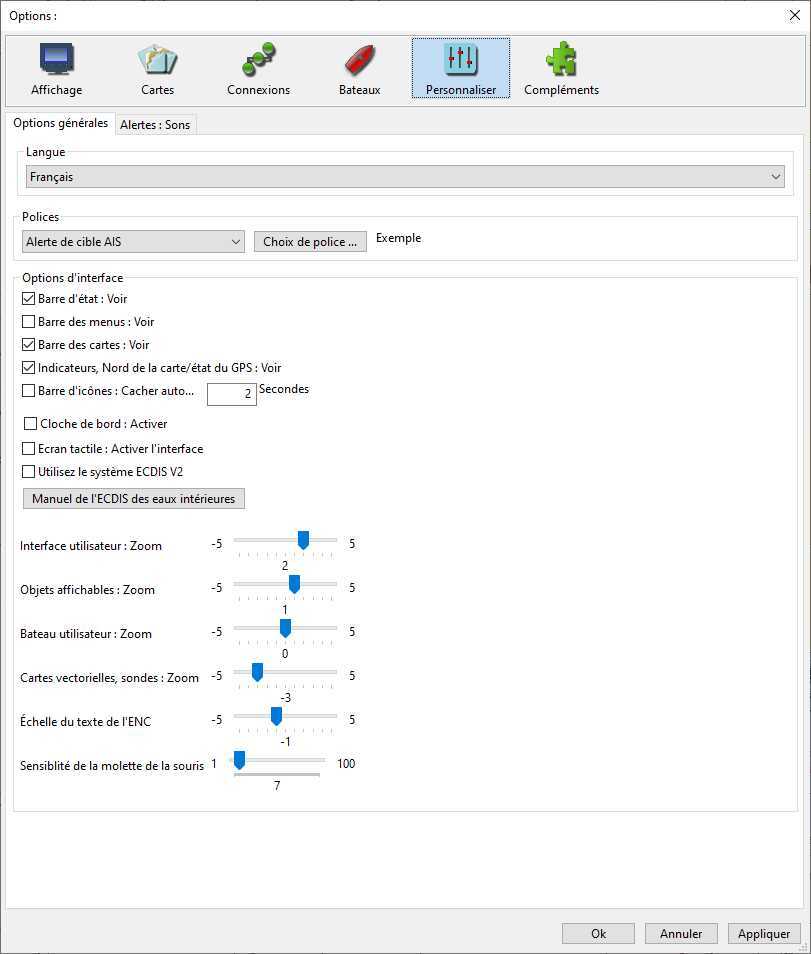Click the Annuler button
Image resolution: width=811 pixels, height=954 pixels.
click(681, 933)
